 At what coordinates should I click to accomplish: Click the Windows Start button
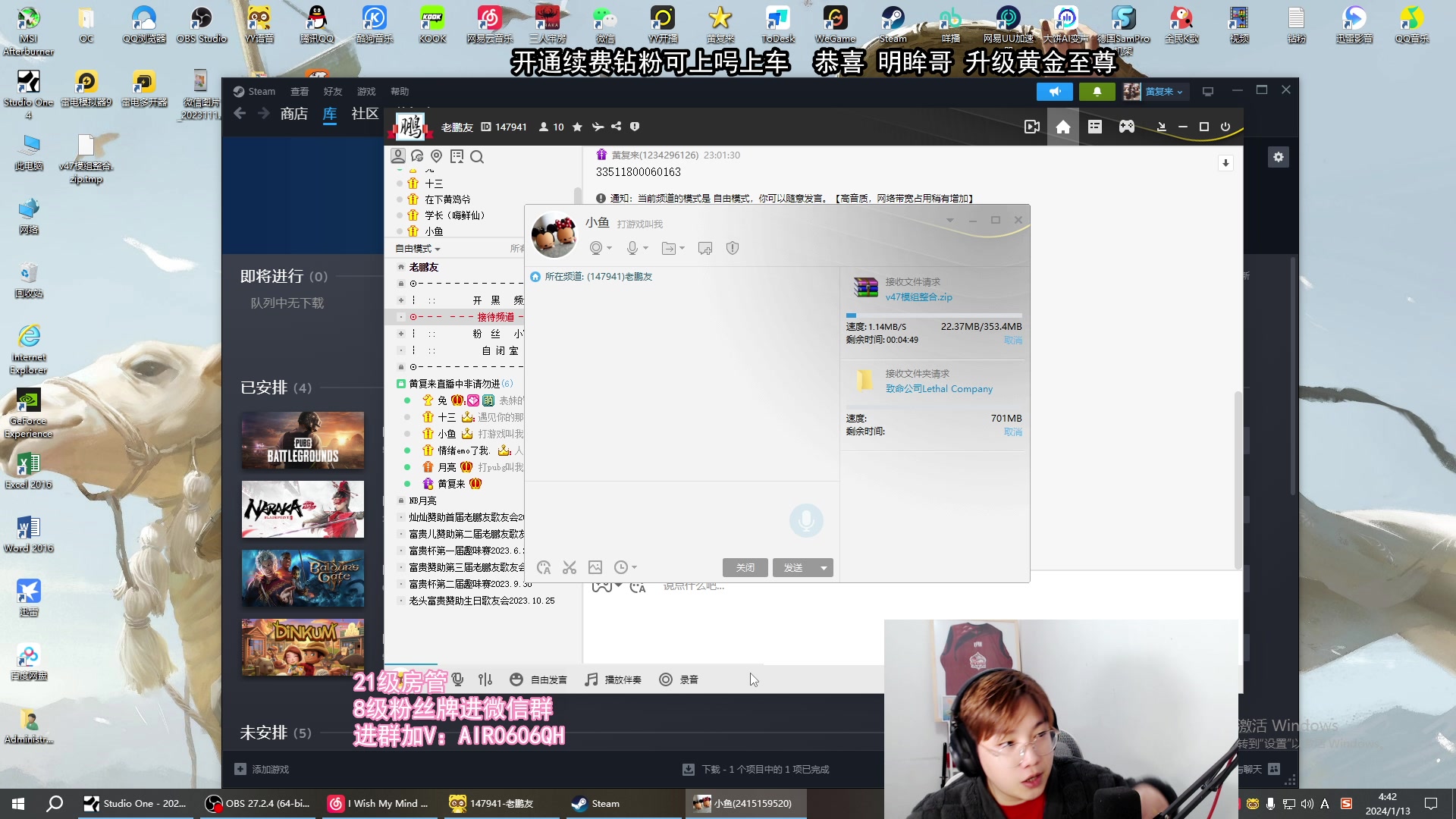(x=18, y=804)
